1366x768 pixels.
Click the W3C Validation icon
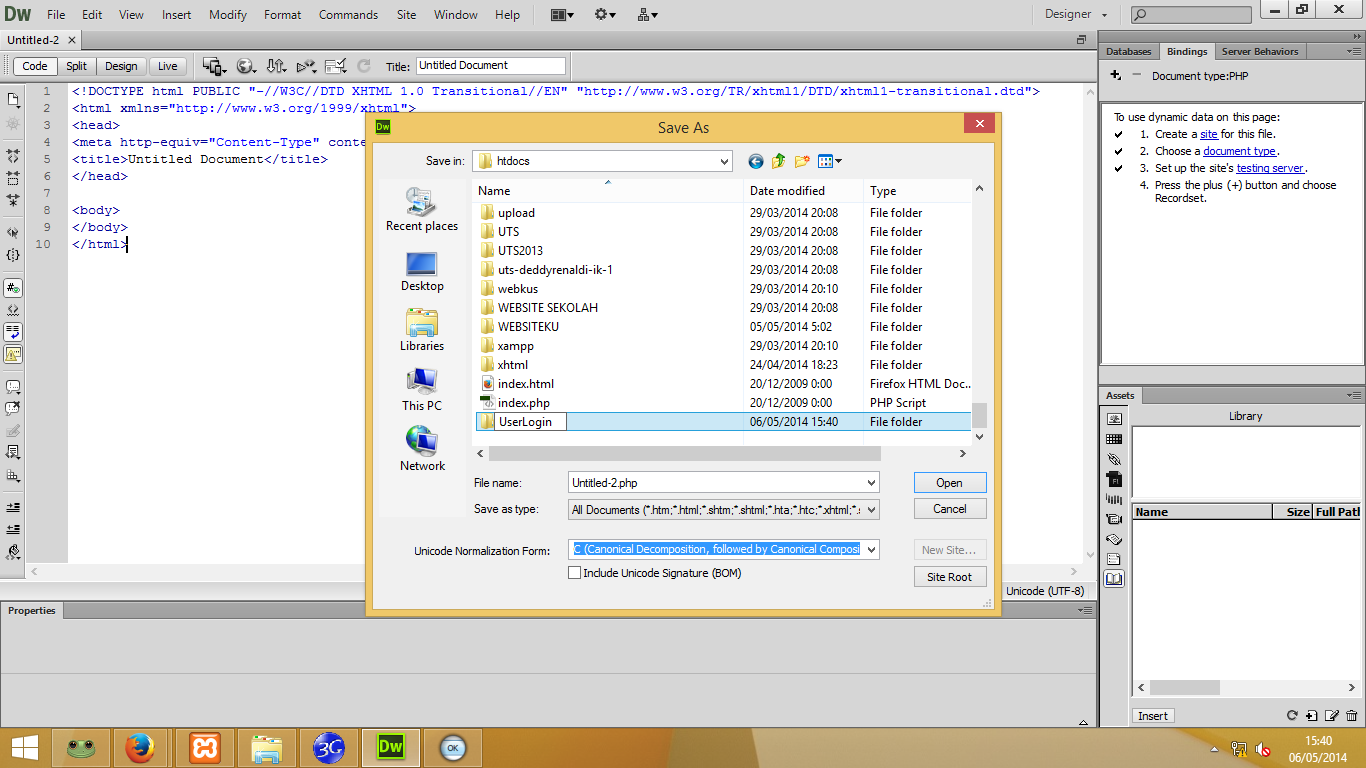point(307,65)
